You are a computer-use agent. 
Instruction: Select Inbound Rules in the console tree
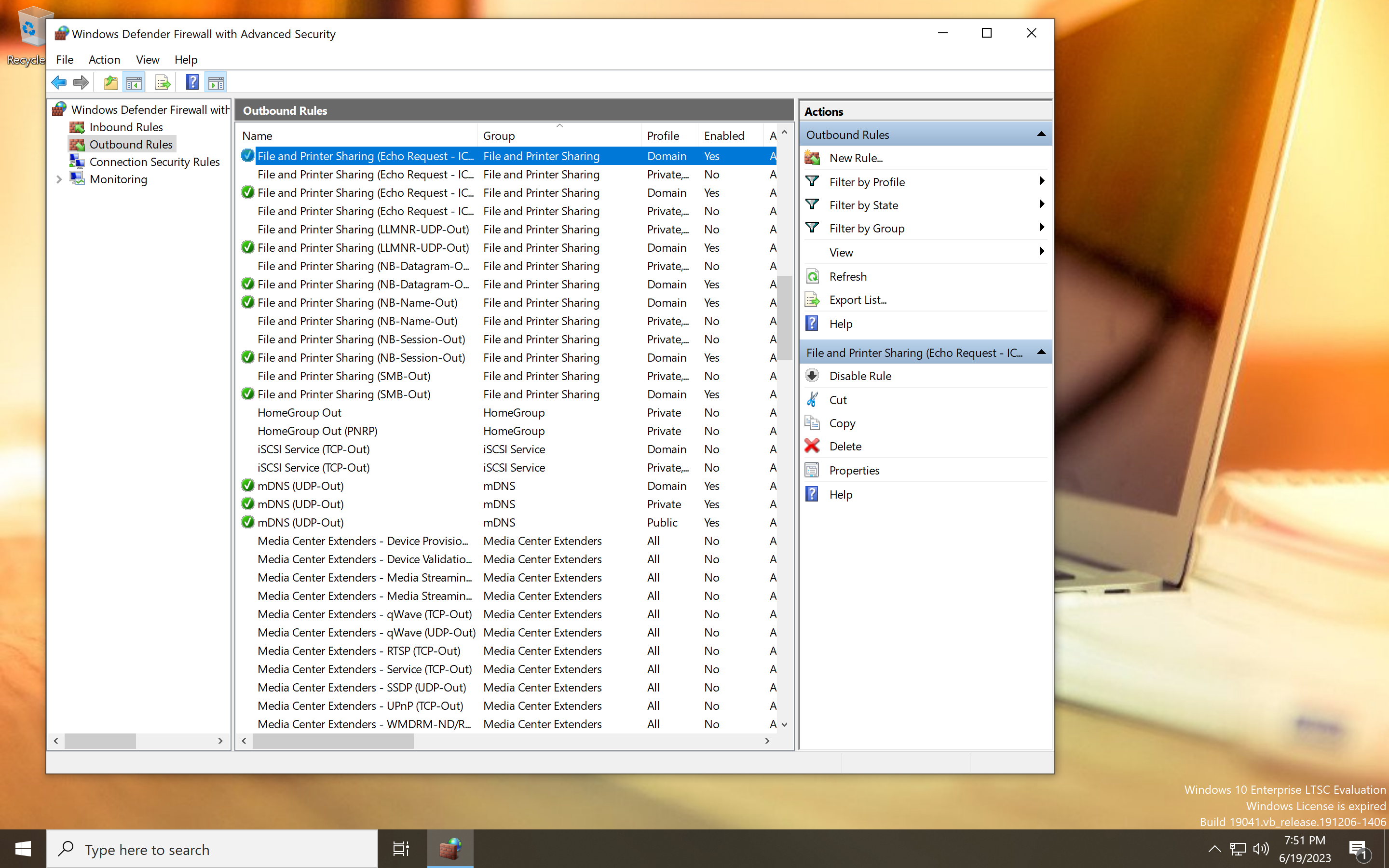tap(126, 127)
